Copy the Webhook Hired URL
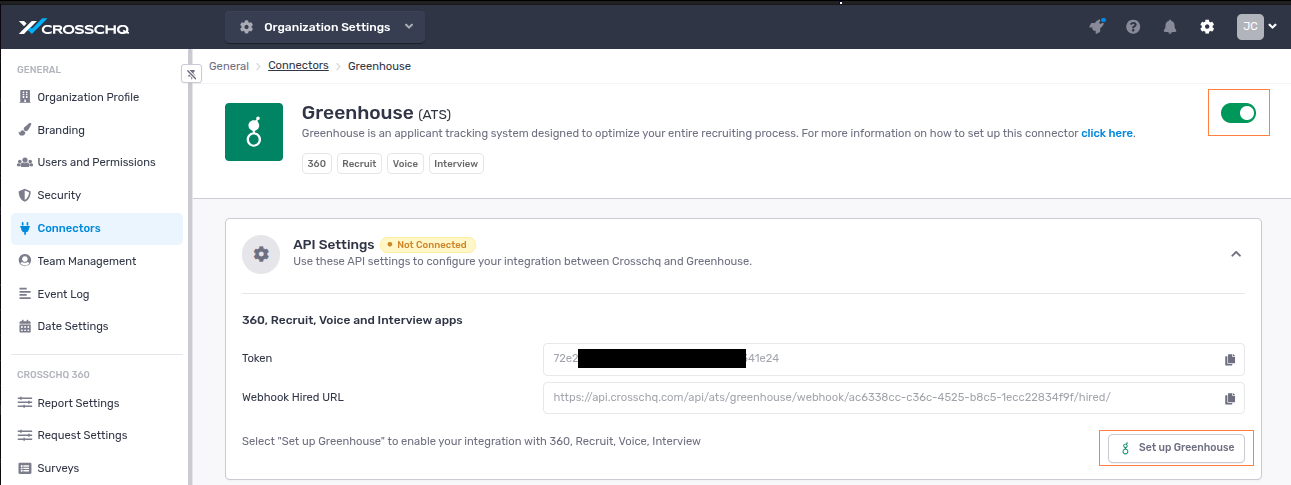The width and height of the screenshot is (1291, 485). pos(1230,398)
